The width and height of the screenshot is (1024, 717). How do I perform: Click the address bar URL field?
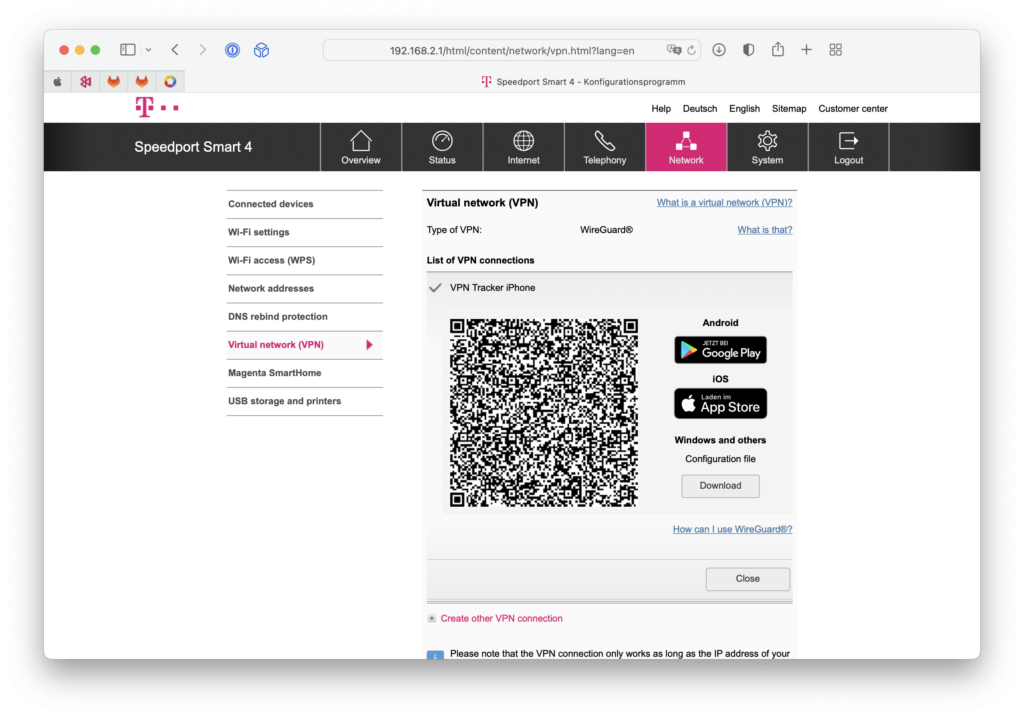coord(512,50)
